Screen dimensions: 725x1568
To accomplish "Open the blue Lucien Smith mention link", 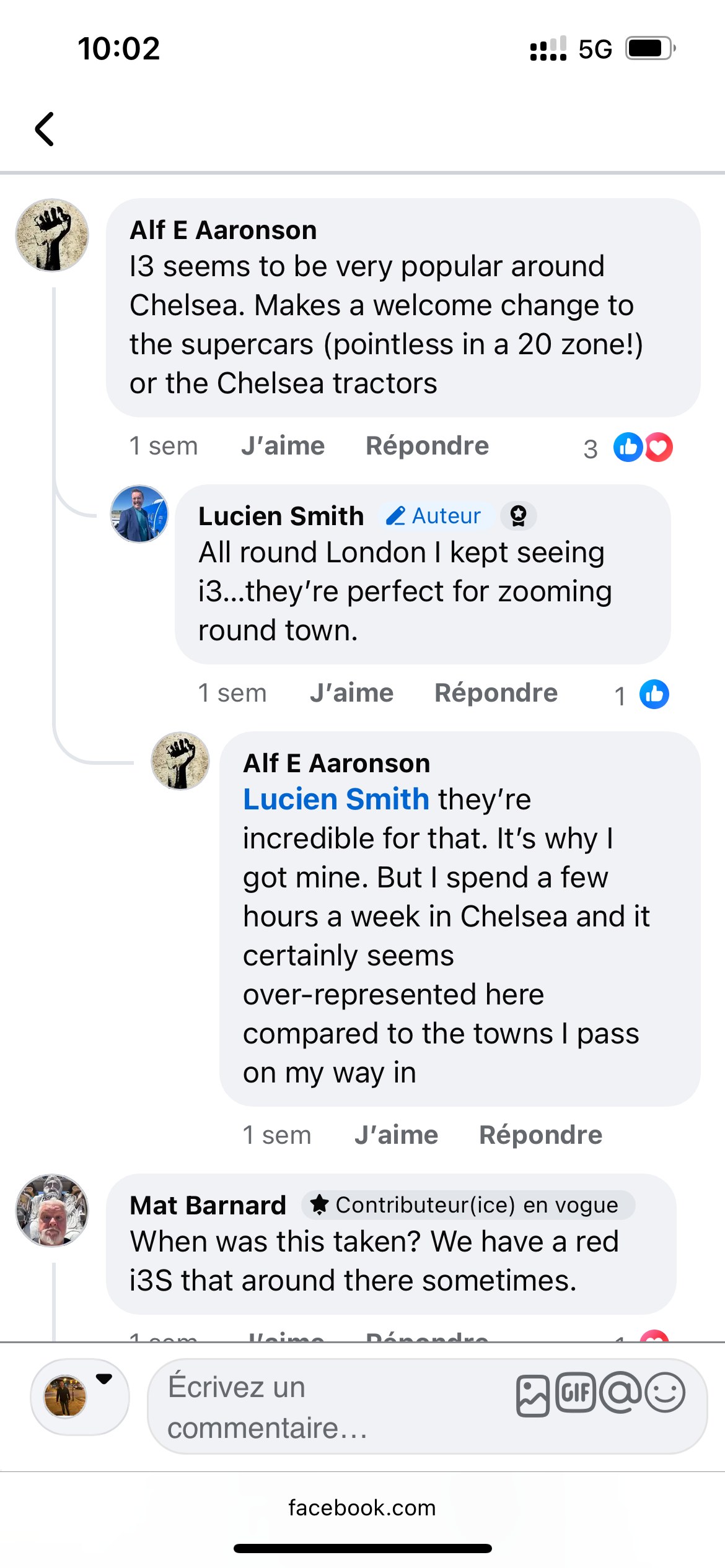I will click(x=336, y=799).
